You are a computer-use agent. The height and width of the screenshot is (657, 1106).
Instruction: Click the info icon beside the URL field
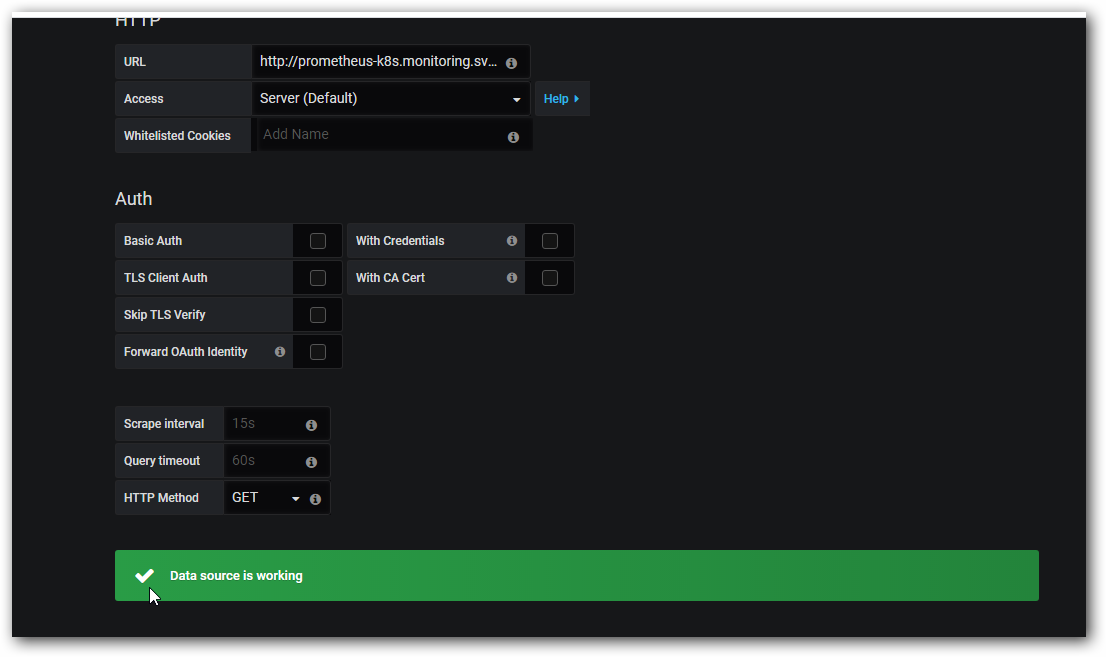(511, 63)
